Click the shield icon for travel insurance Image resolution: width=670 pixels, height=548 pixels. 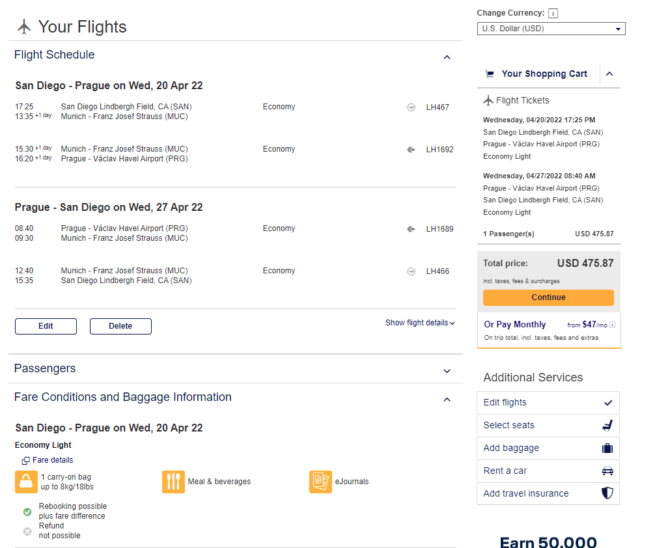(x=607, y=493)
